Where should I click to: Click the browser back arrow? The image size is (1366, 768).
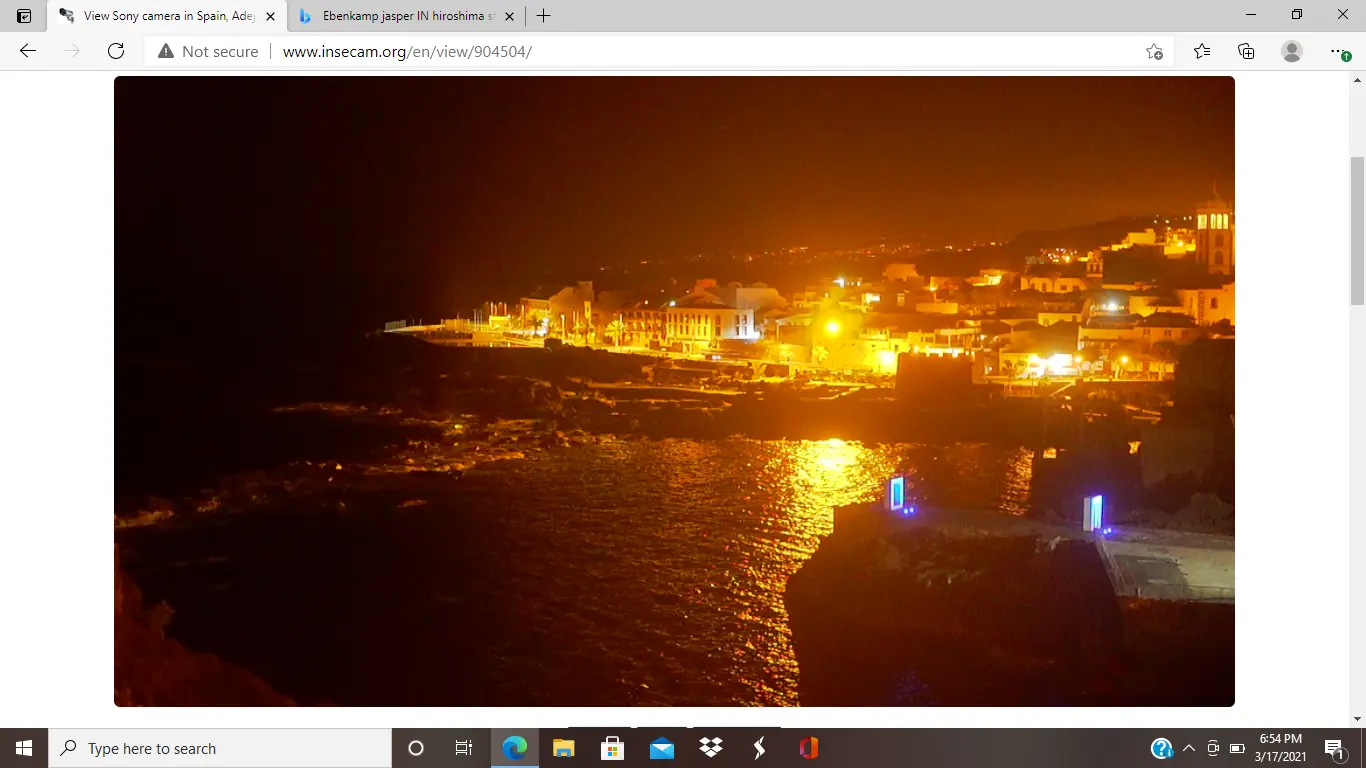tap(28, 51)
